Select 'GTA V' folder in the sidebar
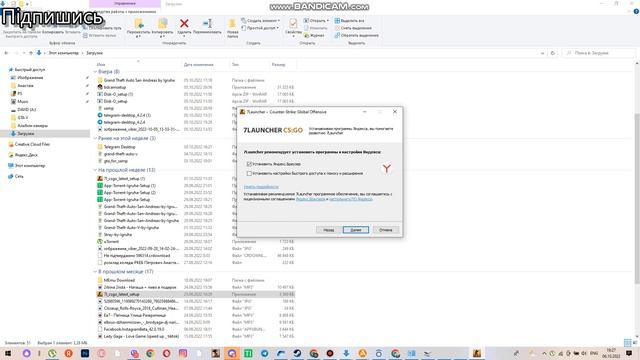The width and height of the screenshot is (640, 360). click(23, 118)
